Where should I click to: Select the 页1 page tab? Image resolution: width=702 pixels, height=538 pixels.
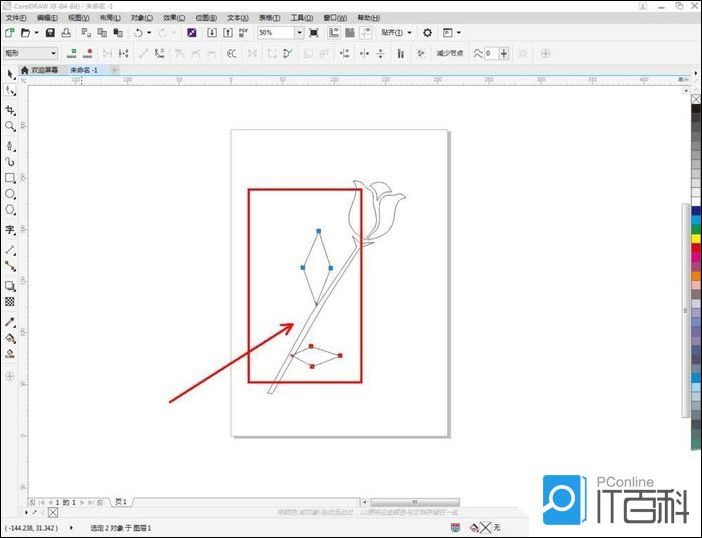click(x=121, y=502)
